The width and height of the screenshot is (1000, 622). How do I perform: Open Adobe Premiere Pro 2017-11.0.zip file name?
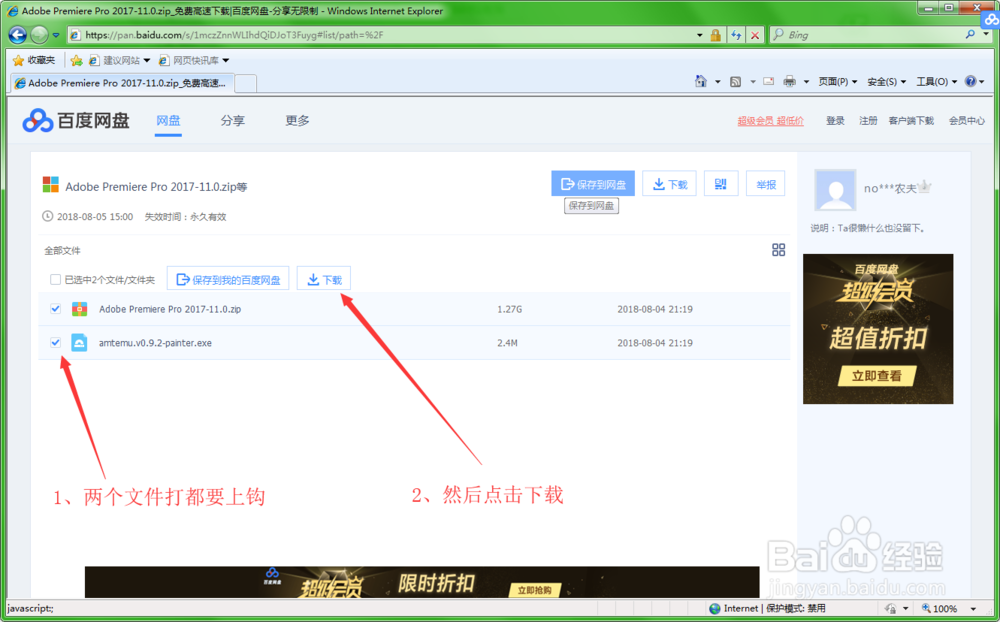pos(170,309)
